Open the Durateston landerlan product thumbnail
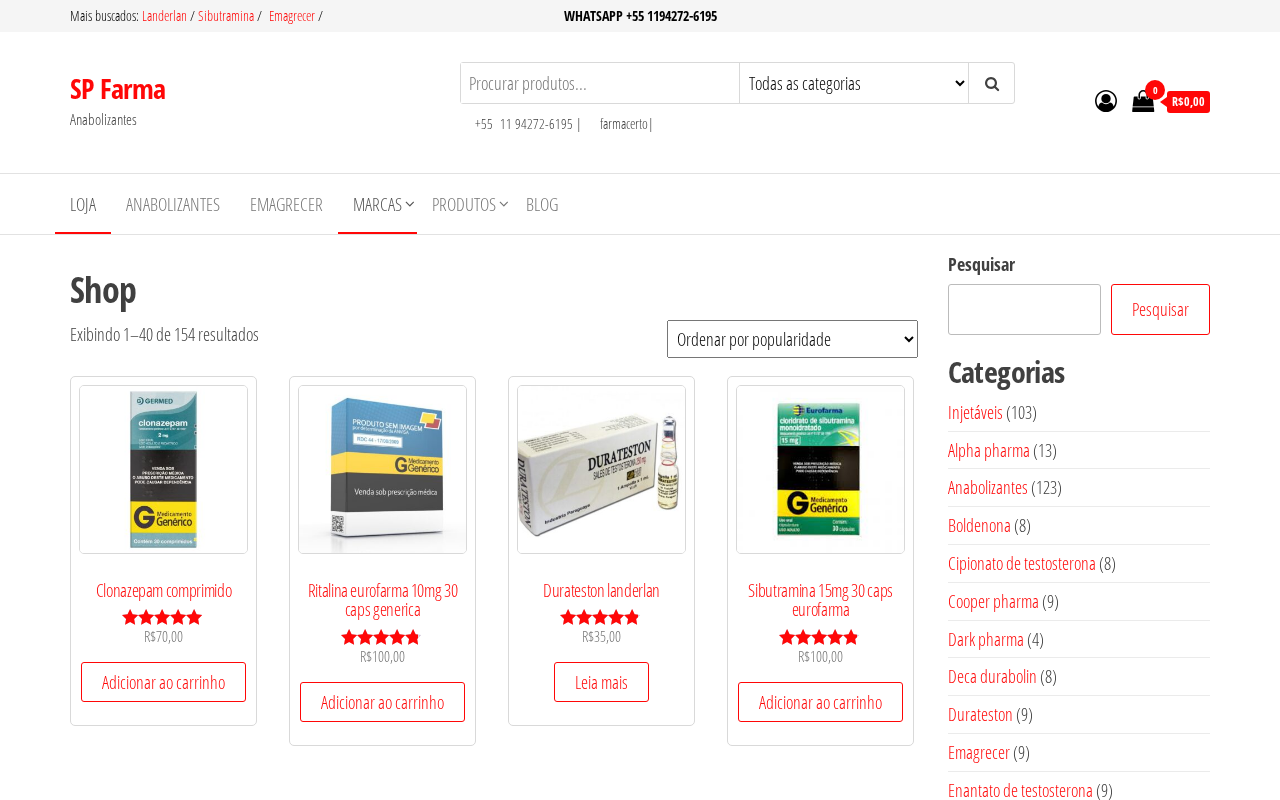Screen dimensions: 1280x800 (x=601, y=469)
